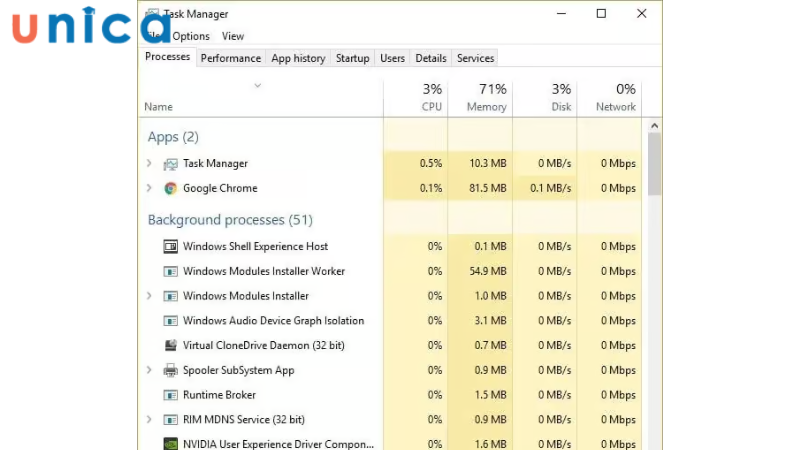The image size is (800, 450).
Task: Click the 54.9 MB memory cell
Action: pos(480,271)
